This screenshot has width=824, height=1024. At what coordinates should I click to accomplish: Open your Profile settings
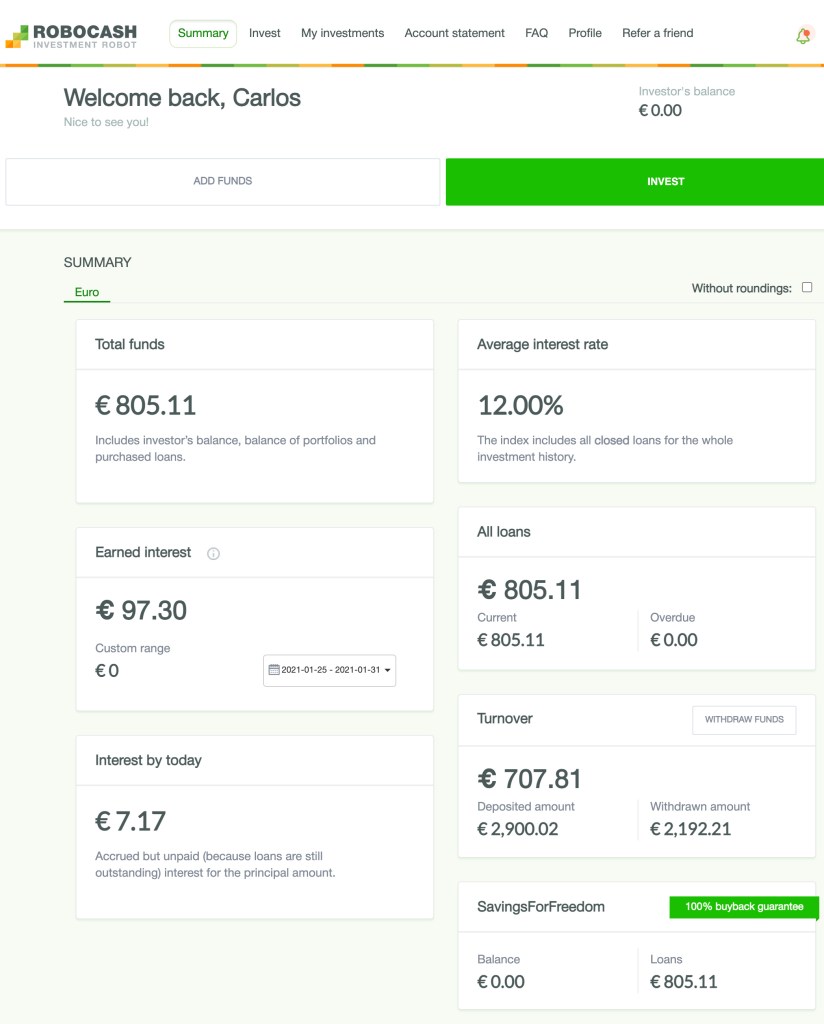coord(585,33)
